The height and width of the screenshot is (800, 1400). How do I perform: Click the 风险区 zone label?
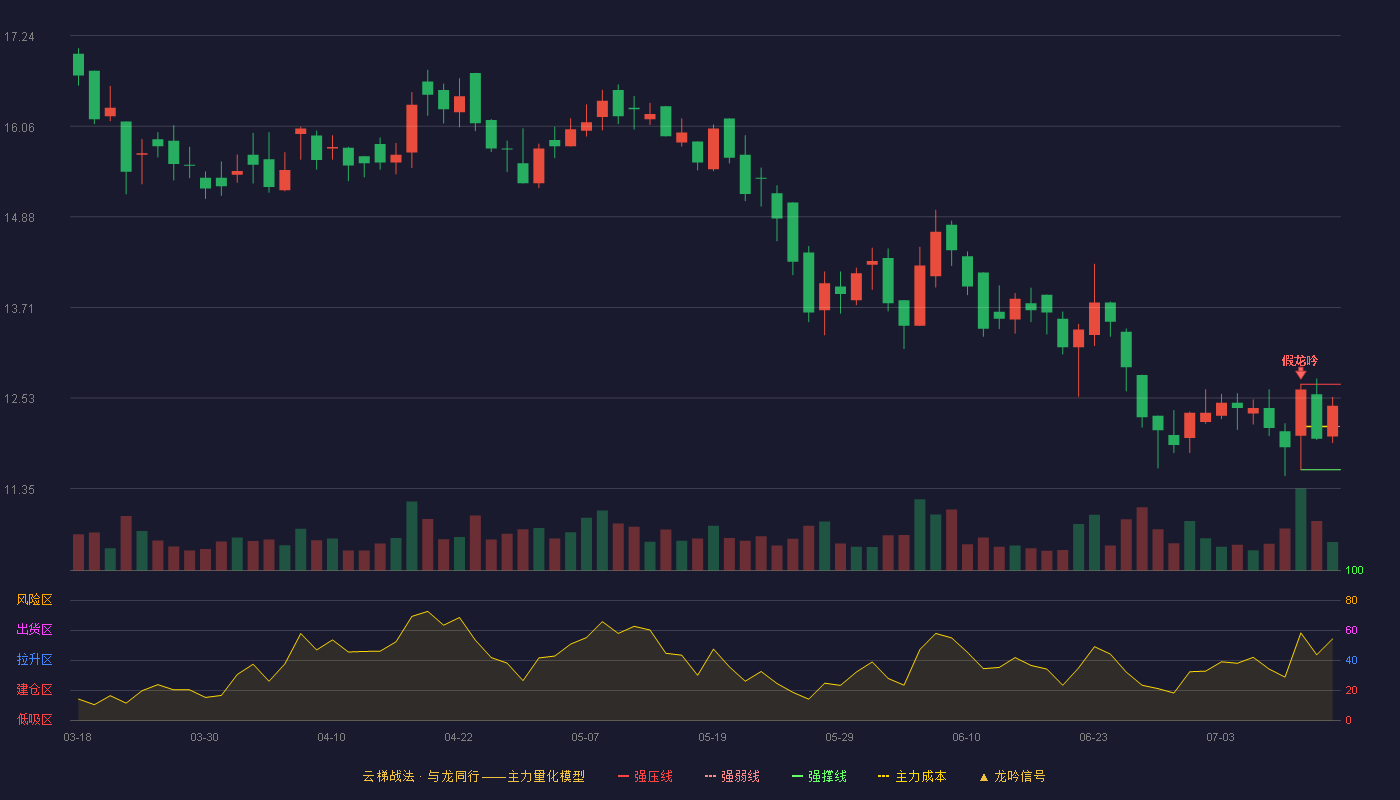34,600
